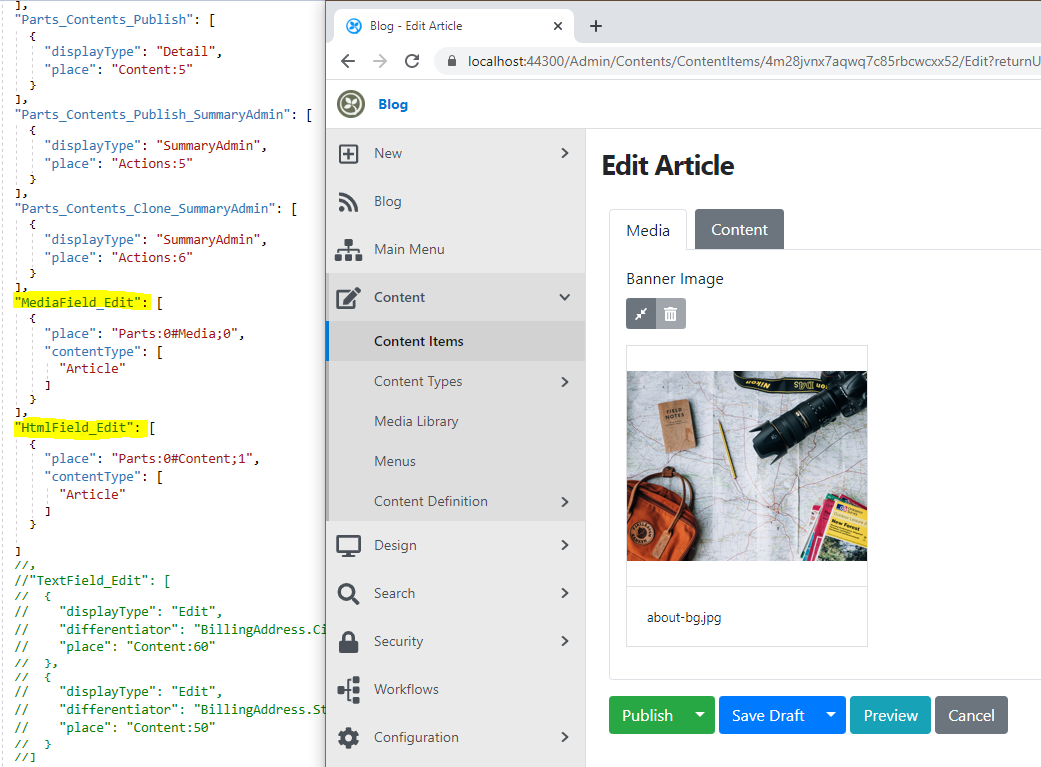This screenshot has height=767, width=1041.
Task: Open Content Definition in sidebar
Action: point(431,501)
